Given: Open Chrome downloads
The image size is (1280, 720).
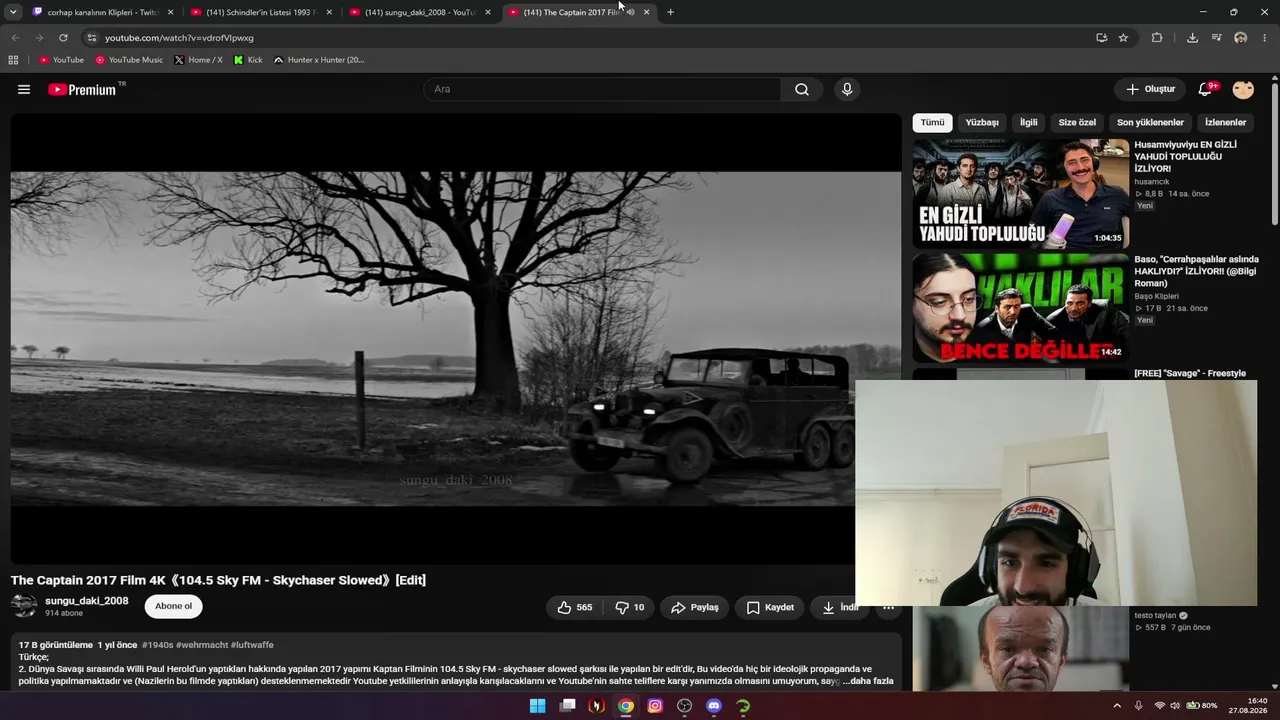Looking at the screenshot, I should 1192,38.
